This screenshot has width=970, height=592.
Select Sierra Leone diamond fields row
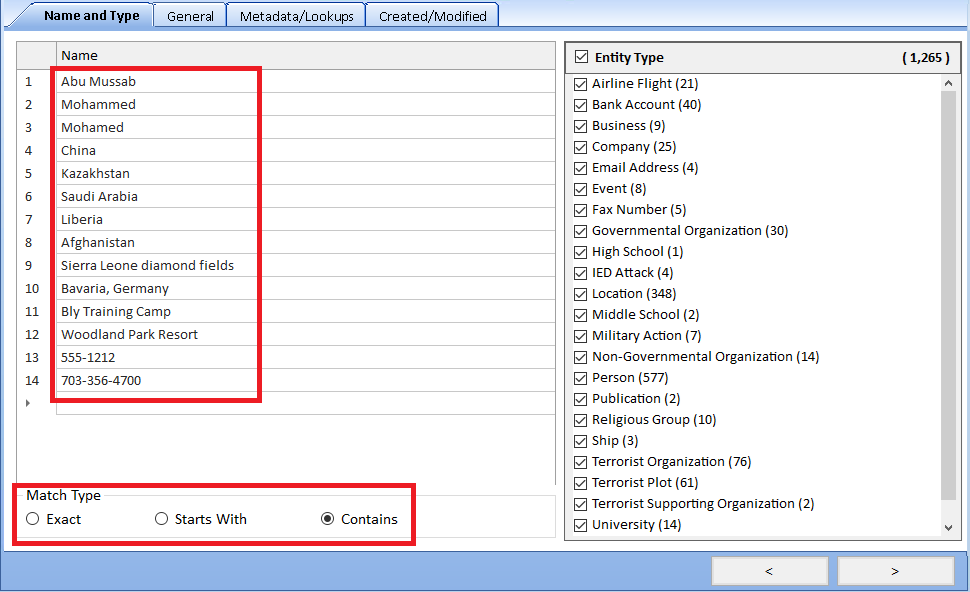click(x=306, y=265)
